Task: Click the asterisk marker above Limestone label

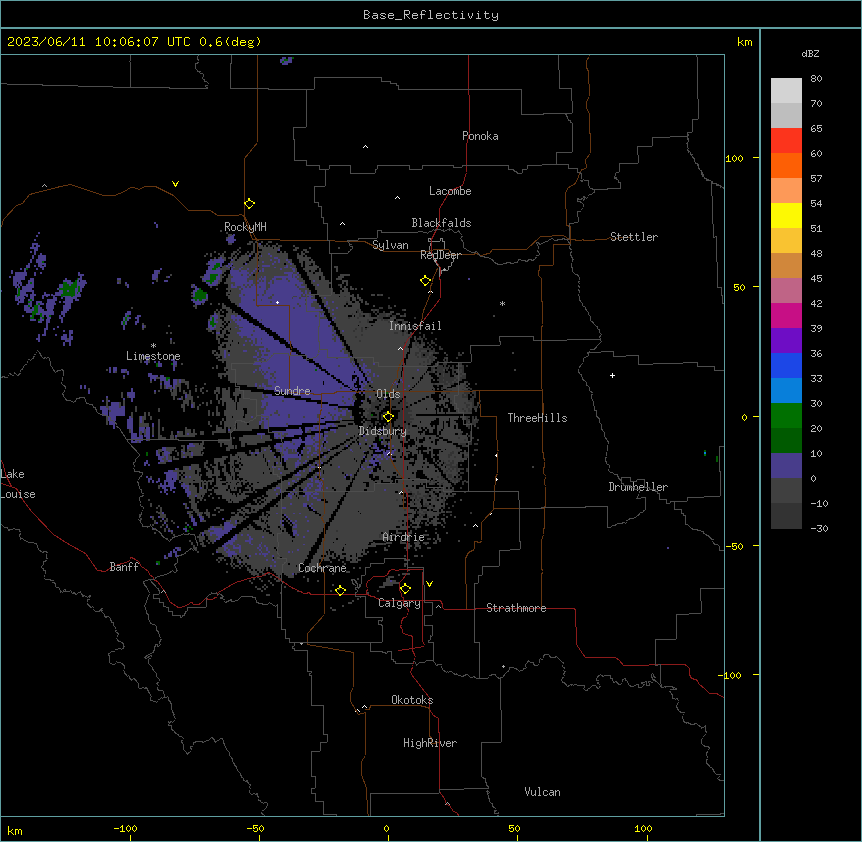Action: point(153,346)
